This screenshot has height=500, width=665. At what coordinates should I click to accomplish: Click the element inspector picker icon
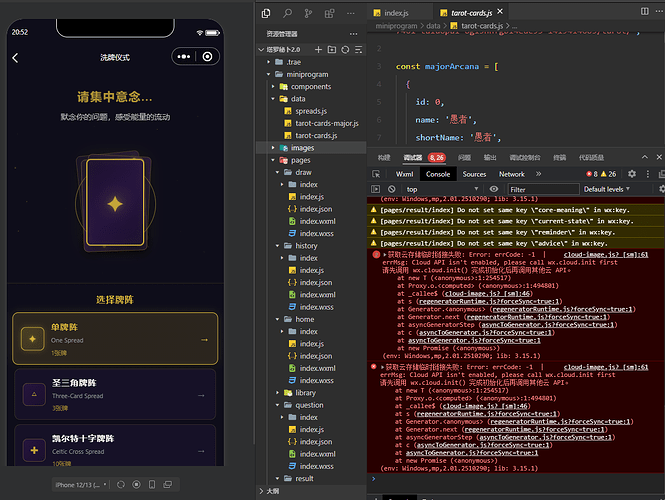(376, 174)
